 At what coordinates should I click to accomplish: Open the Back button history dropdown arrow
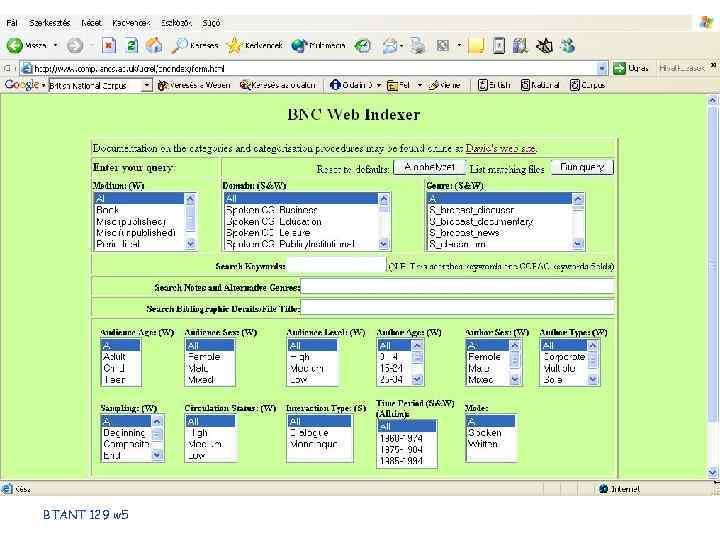click(56, 45)
